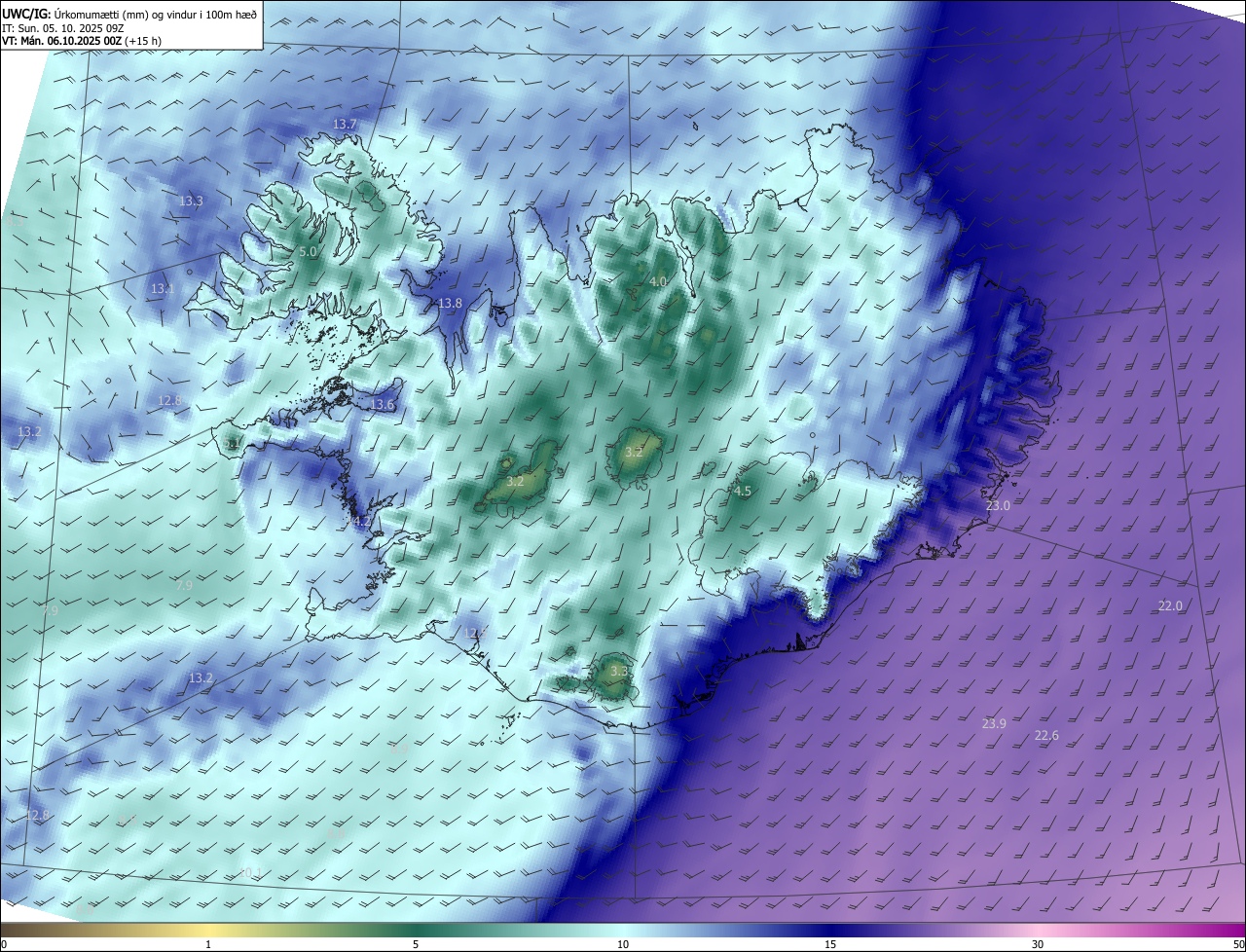Viewport: 1246px width, 952px height.
Task: Click the 13.8 value label in the bay
Action: click(x=450, y=304)
